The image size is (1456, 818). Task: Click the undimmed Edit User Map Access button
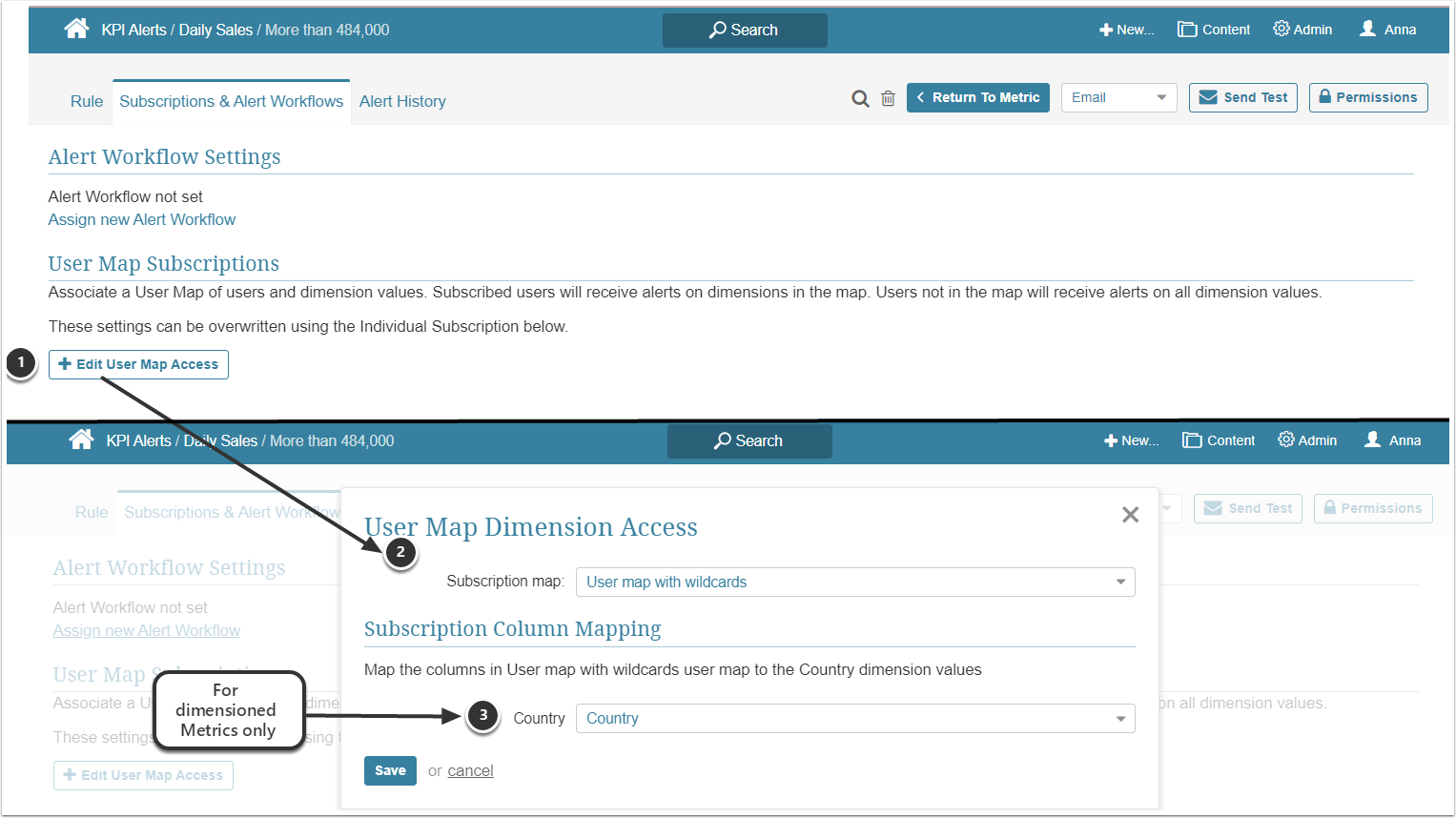pos(138,365)
